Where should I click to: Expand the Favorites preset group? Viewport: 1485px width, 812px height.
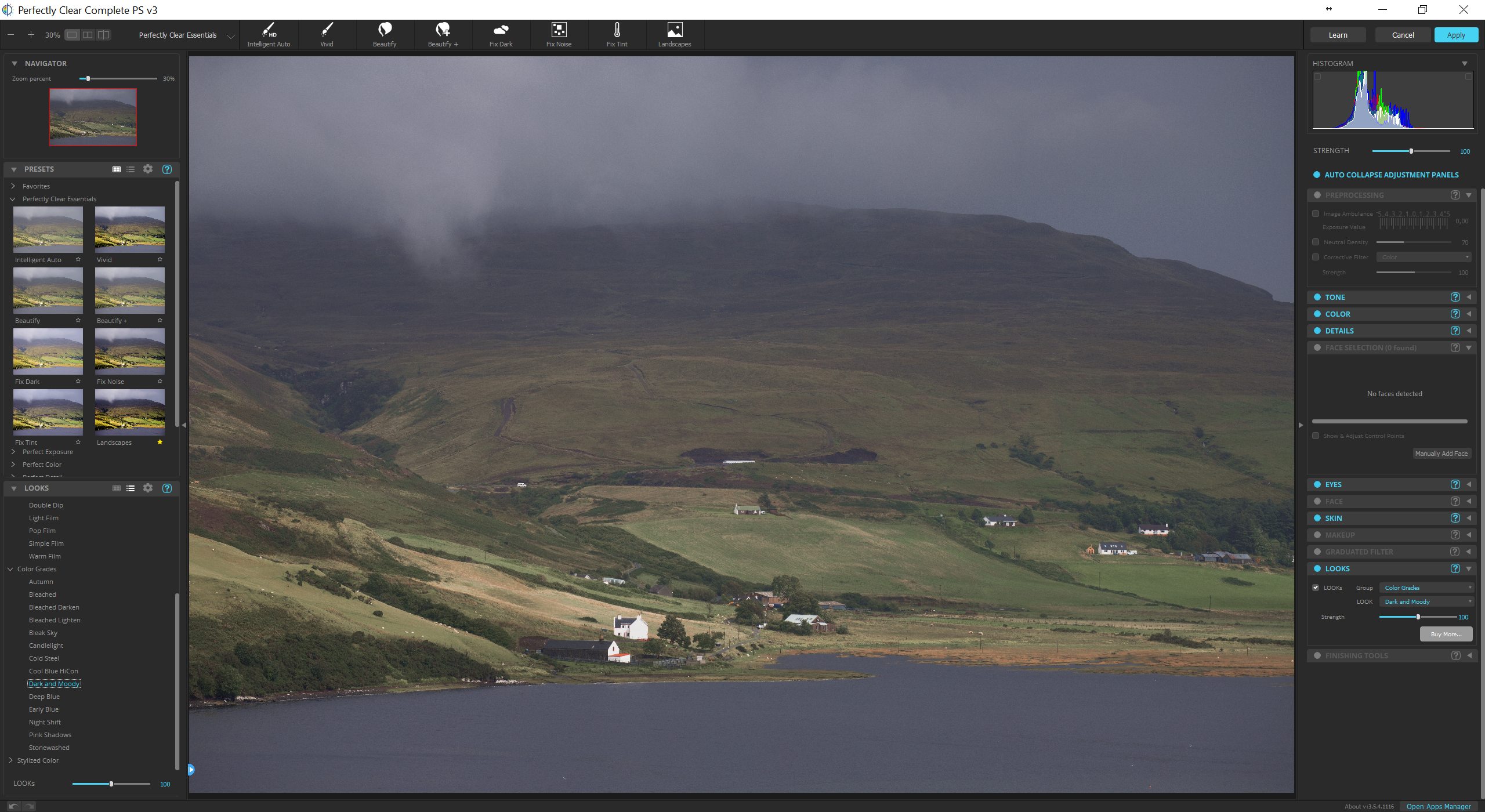click(x=13, y=186)
